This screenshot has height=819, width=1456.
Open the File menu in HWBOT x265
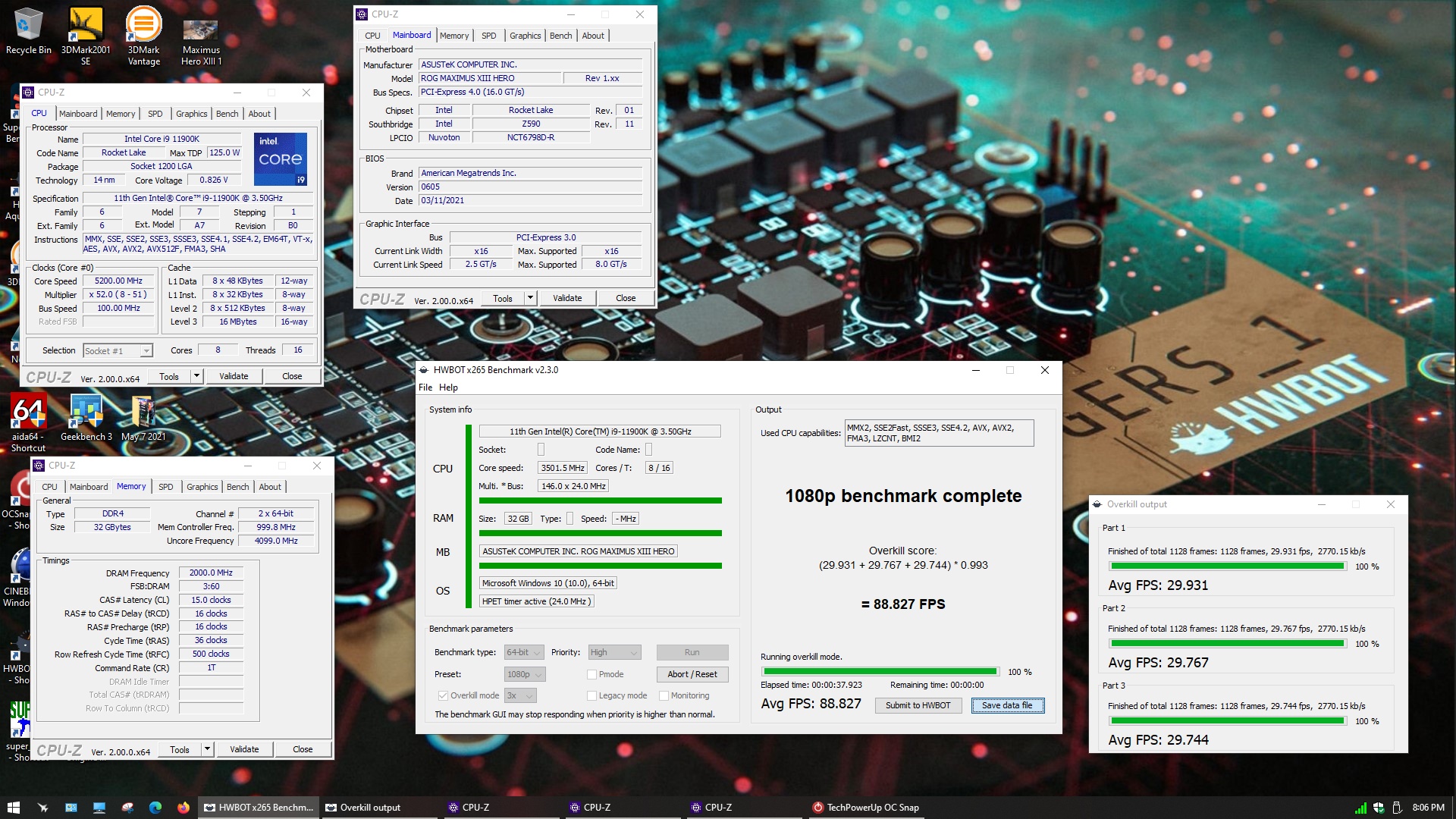pos(425,388)
